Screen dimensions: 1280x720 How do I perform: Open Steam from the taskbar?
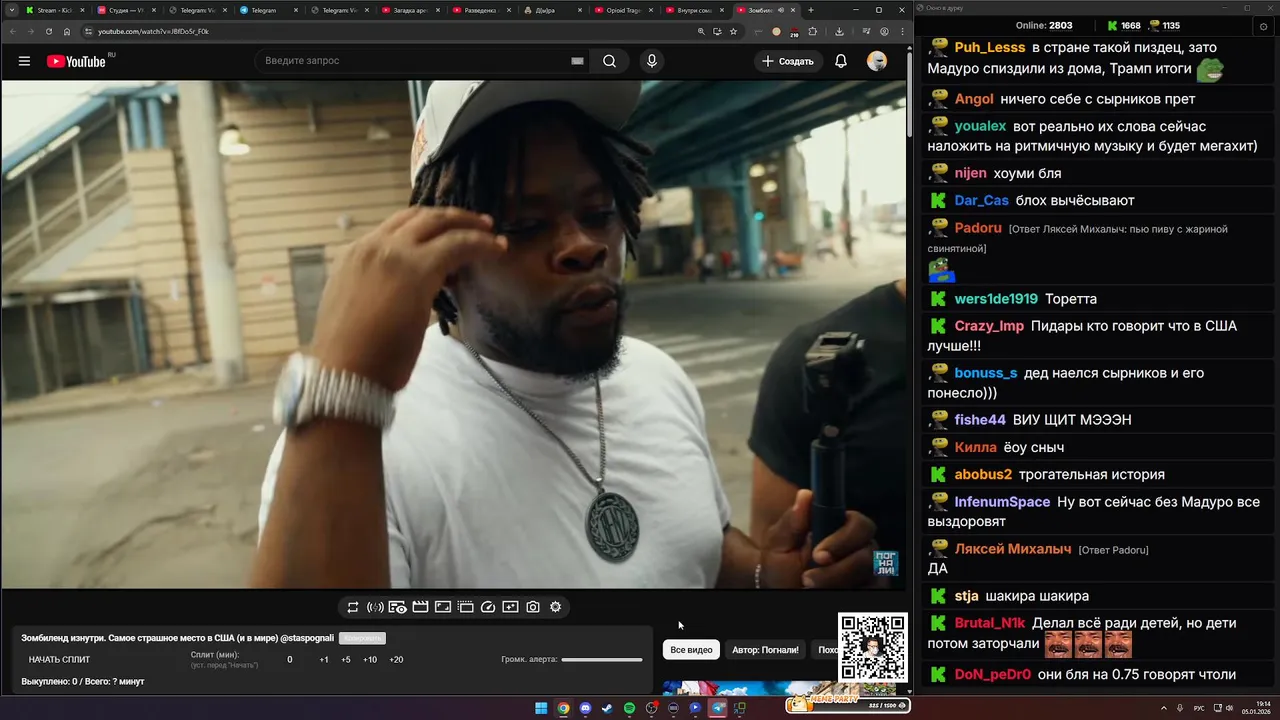click(607, 708)
